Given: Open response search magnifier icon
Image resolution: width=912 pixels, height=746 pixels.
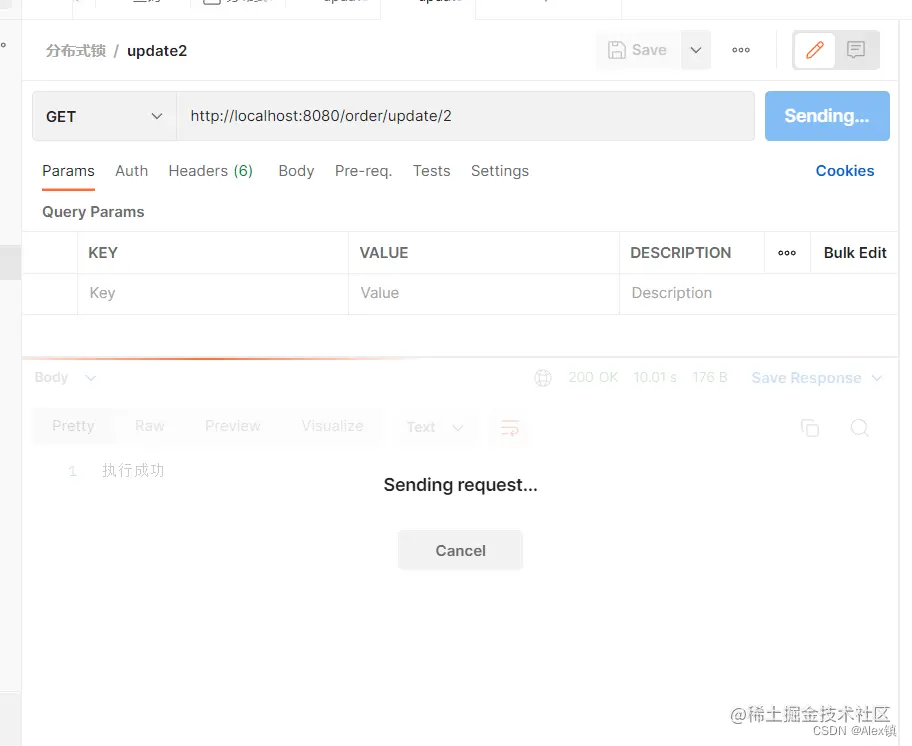Looking at the screenshot, I should 859,428.
